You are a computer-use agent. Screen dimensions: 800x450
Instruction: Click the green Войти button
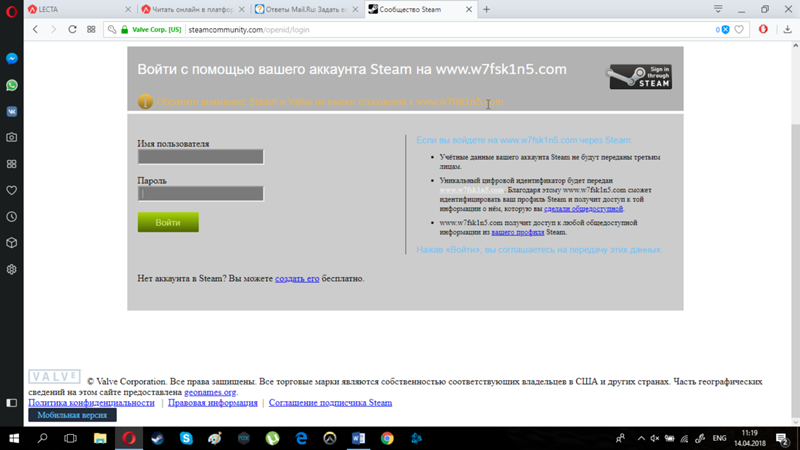(168, 222)
